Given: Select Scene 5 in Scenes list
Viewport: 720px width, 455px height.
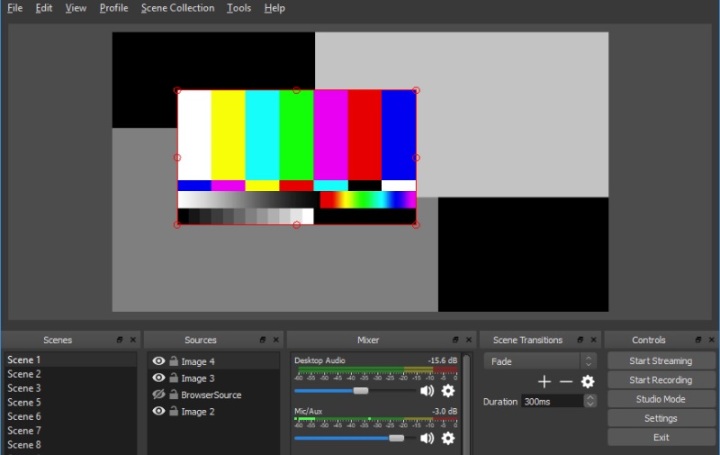Looking at the screenshot, I should click(71, 402).
